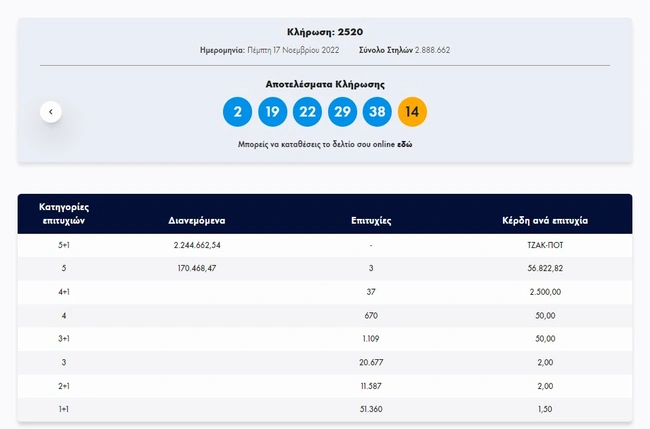This screenshot has height=429, width=650.
Task: Click the blue ball number 2
Action: (x=237, y=112)
